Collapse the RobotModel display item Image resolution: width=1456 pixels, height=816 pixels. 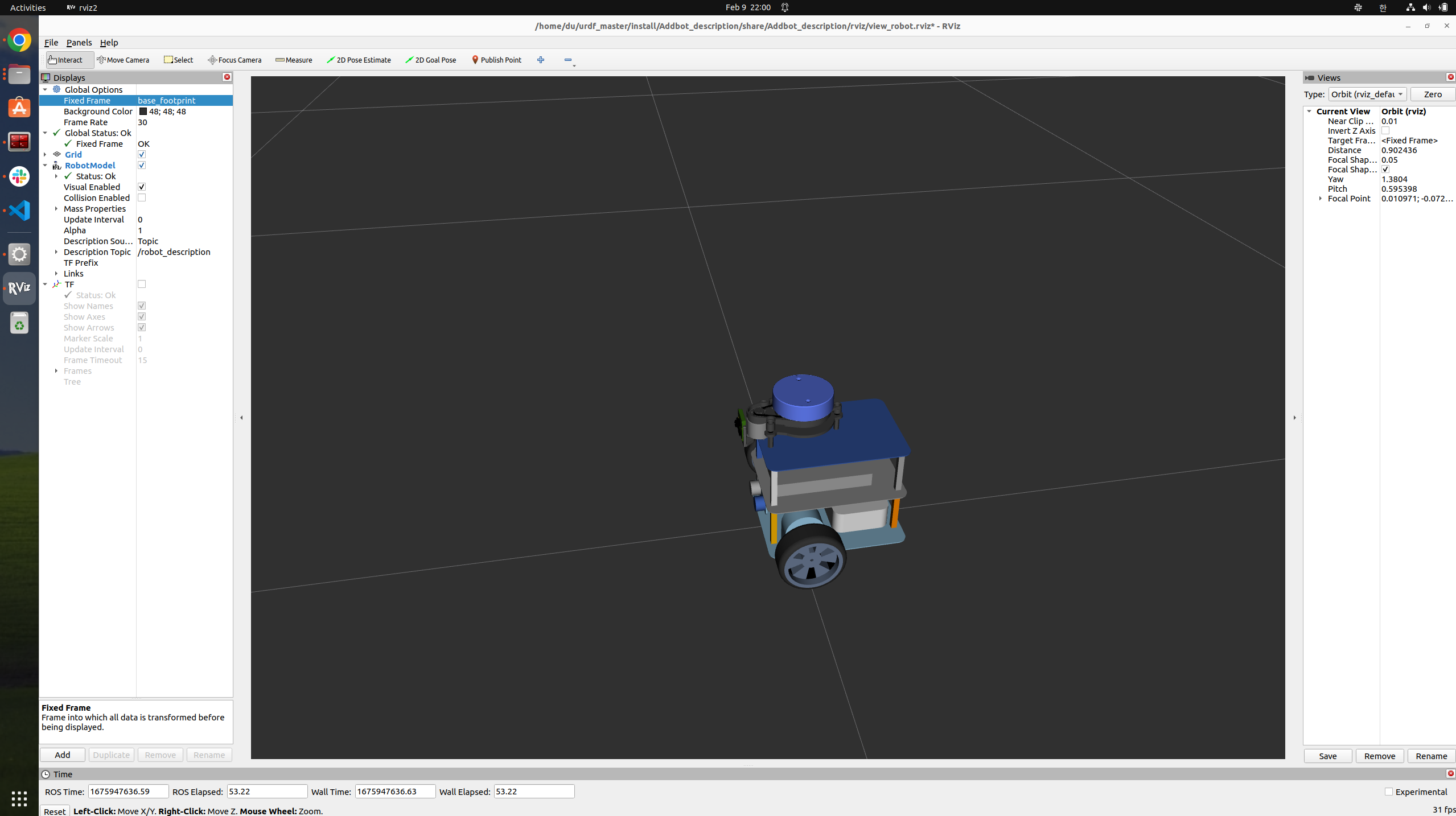click(45, 165)
